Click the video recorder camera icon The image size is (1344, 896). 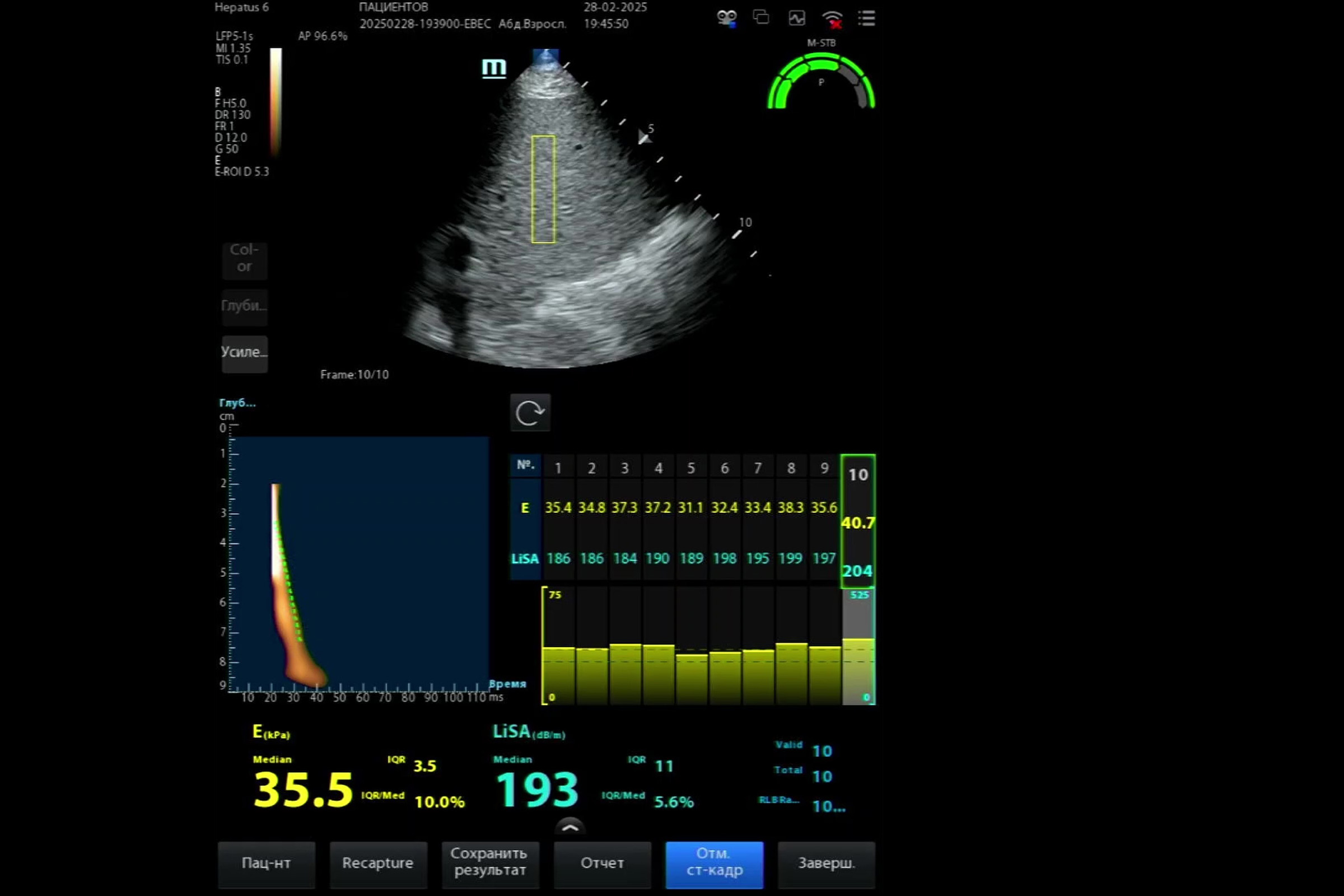click(726, 18)
